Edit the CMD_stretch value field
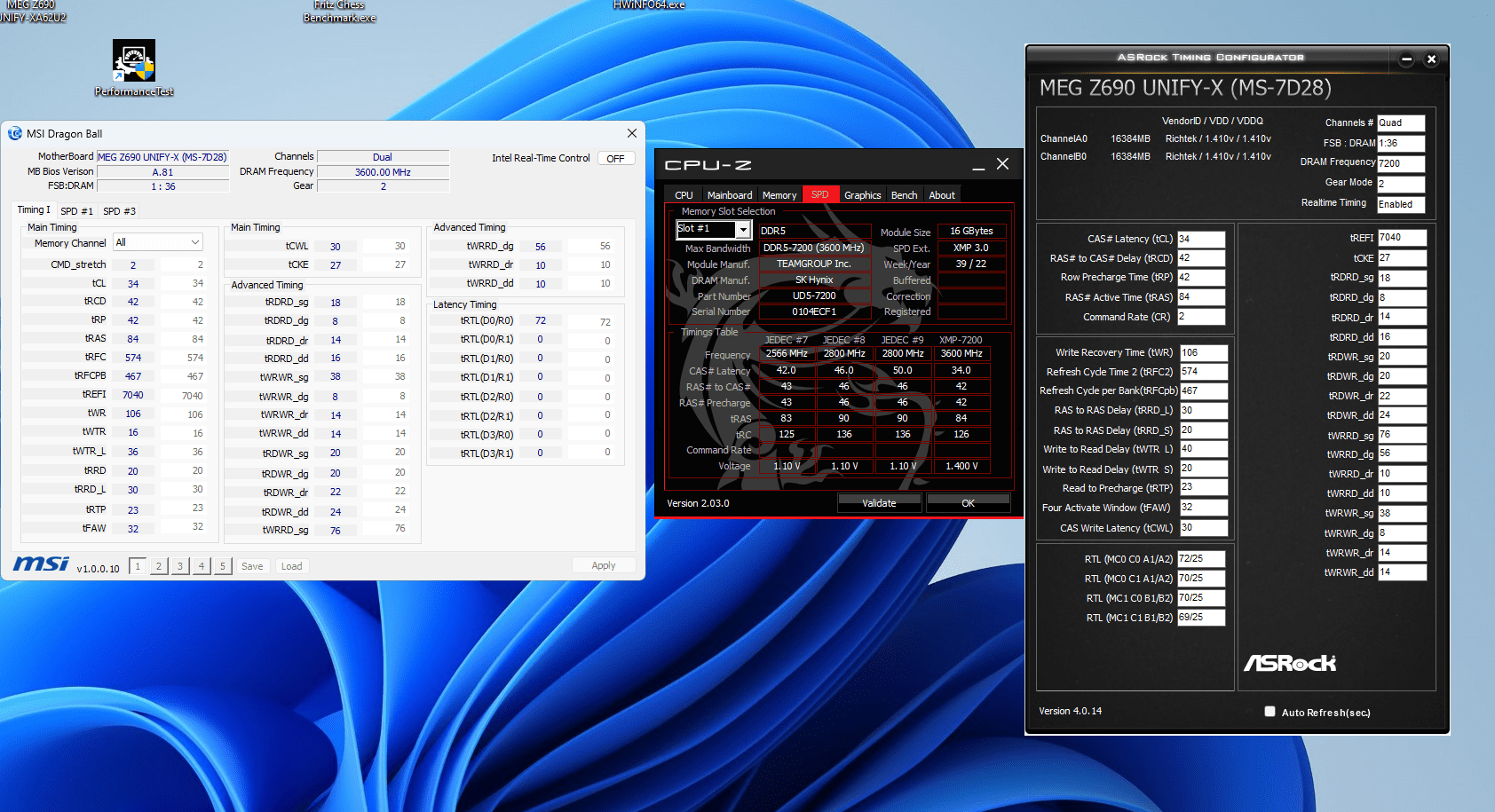This screenshot has height=812, width=1495. point(133,265)
